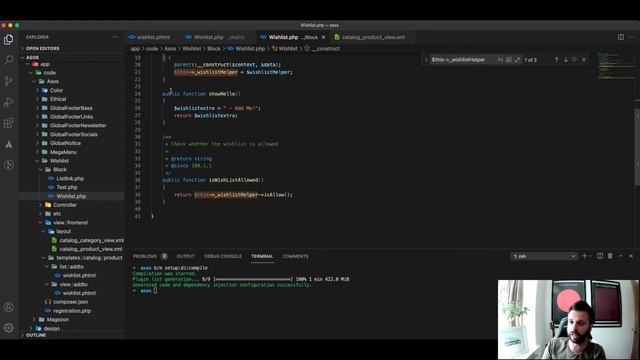Open Listlink.php in explorer
This screenshot has width=640, height=360.
[70, 178]
